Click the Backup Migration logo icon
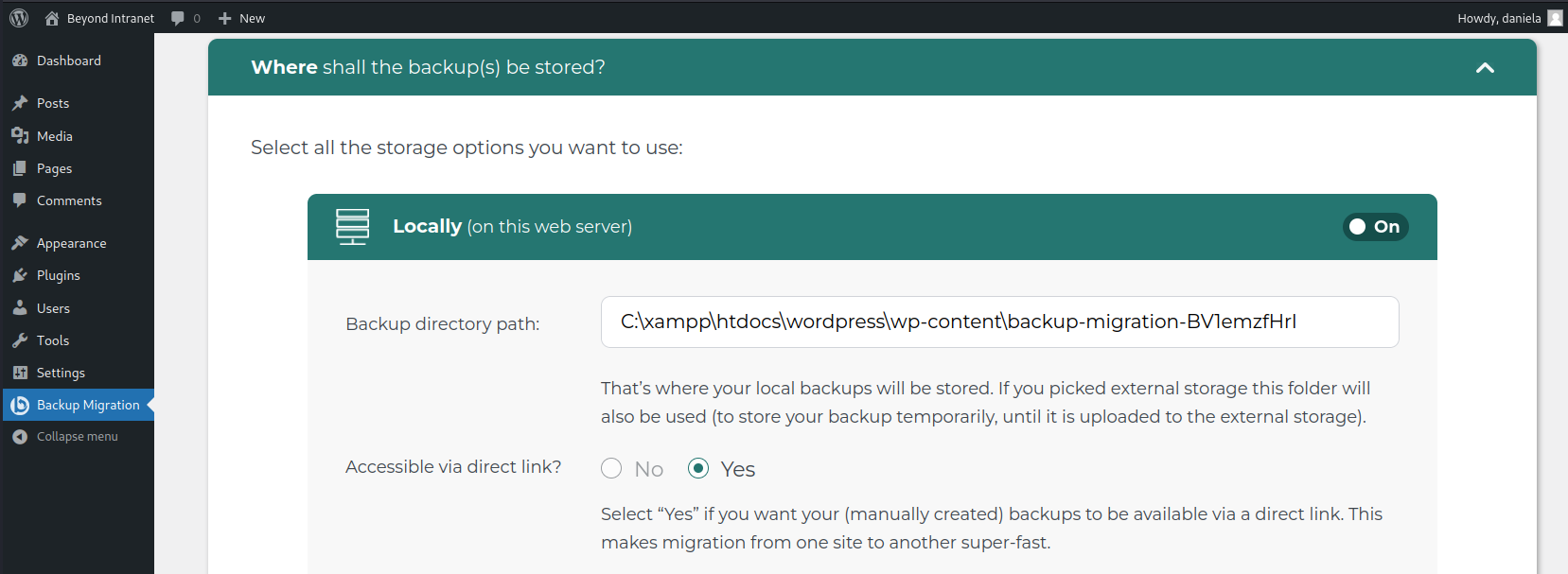The height and width of the screenshot is (574, 1568). [20, 405]
